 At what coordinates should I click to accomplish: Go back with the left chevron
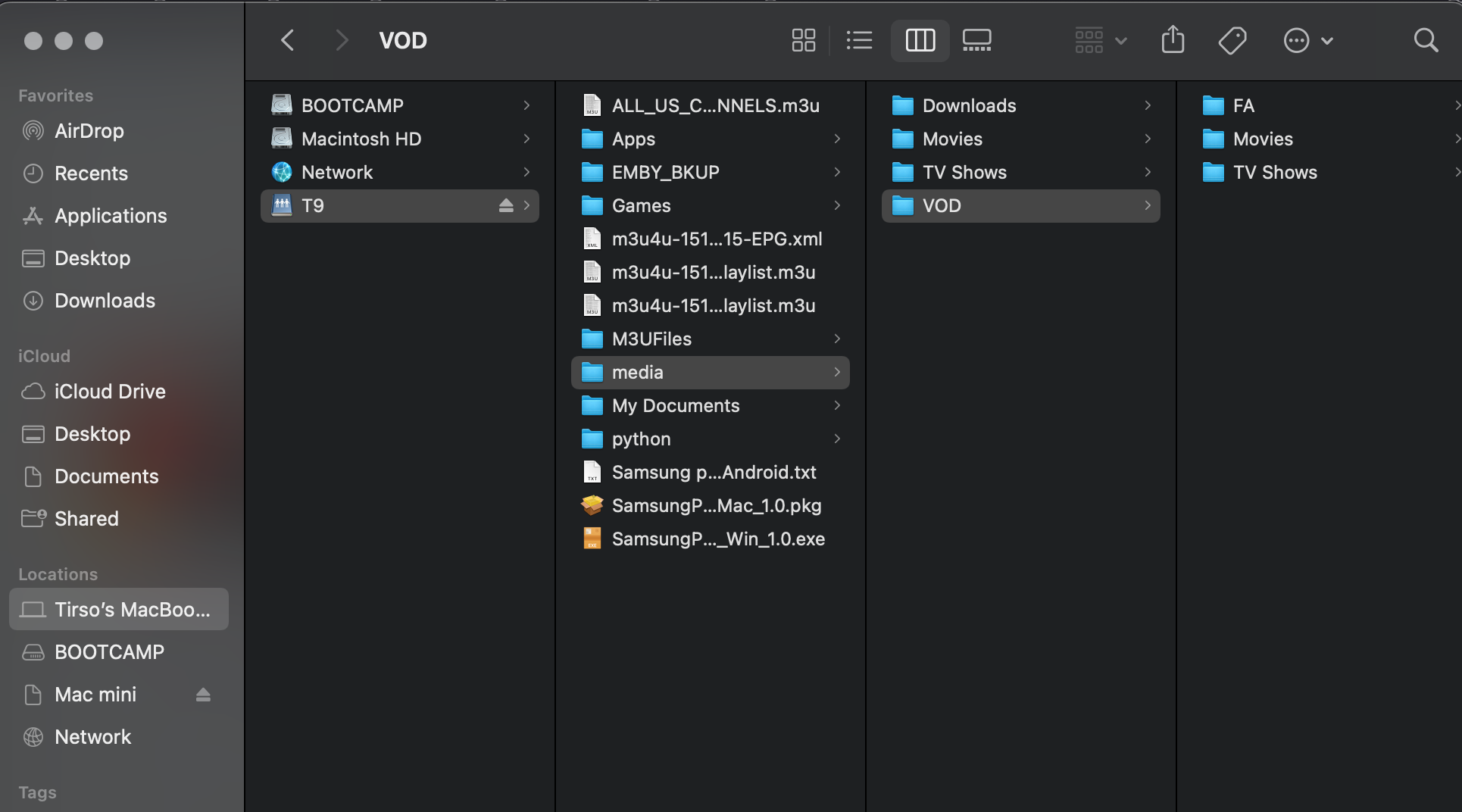287,40
